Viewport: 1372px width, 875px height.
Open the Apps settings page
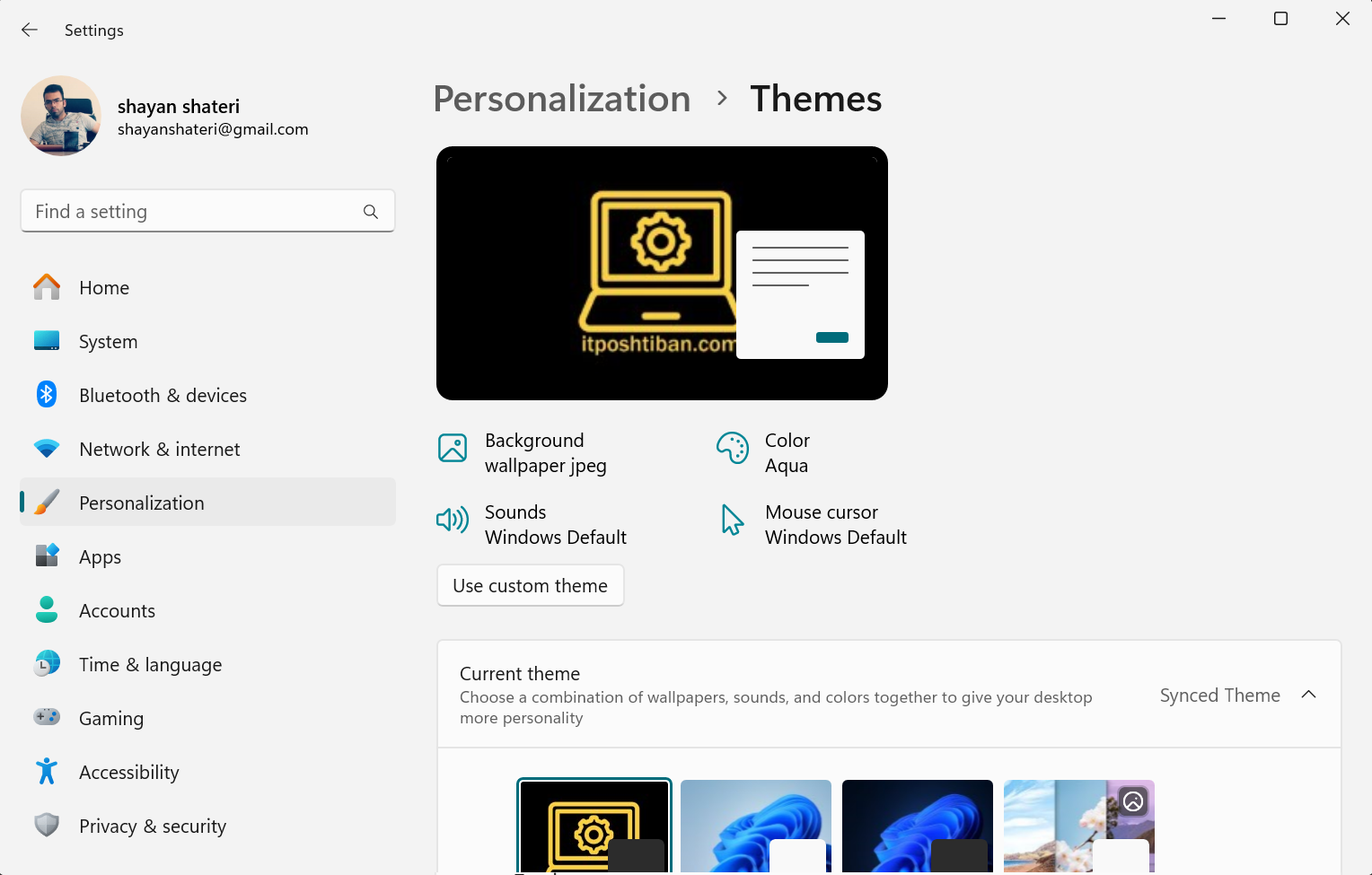click(x=208, y=556)
